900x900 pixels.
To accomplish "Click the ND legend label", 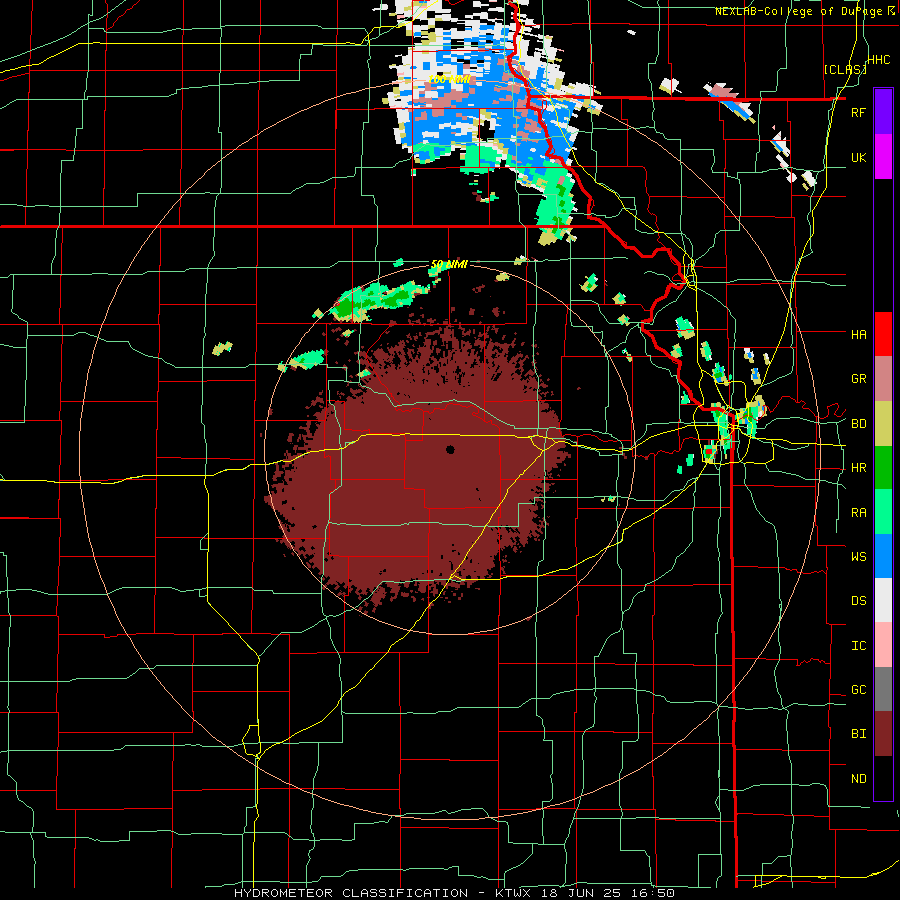I will point(858,779).
